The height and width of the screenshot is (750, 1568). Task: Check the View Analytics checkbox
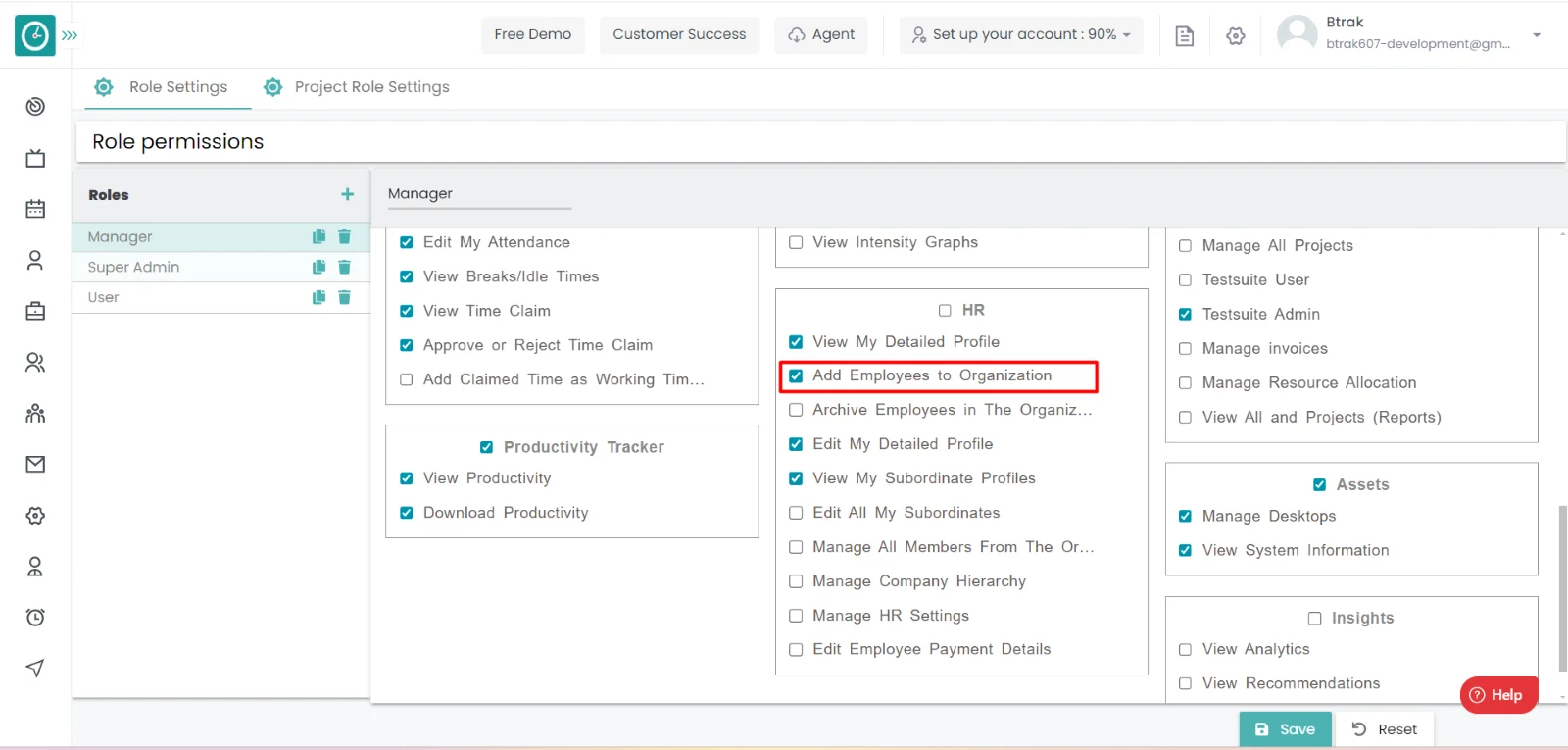1185,649
